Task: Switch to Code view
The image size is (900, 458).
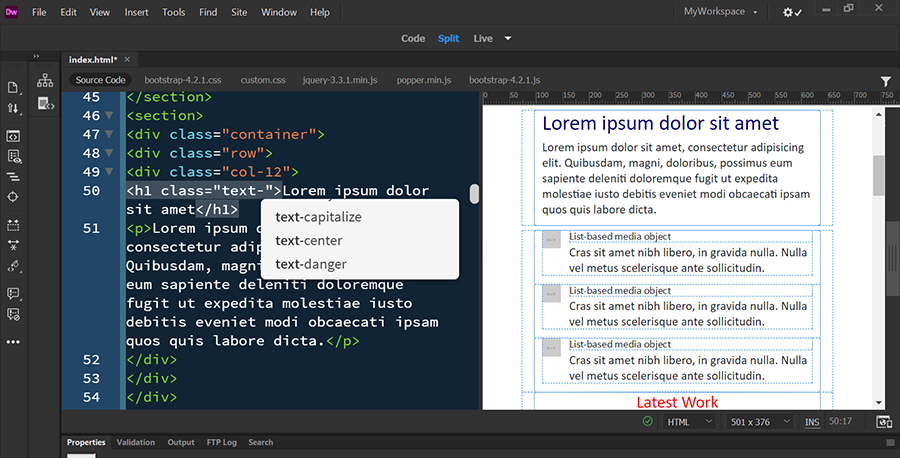Action: [413, 38]
